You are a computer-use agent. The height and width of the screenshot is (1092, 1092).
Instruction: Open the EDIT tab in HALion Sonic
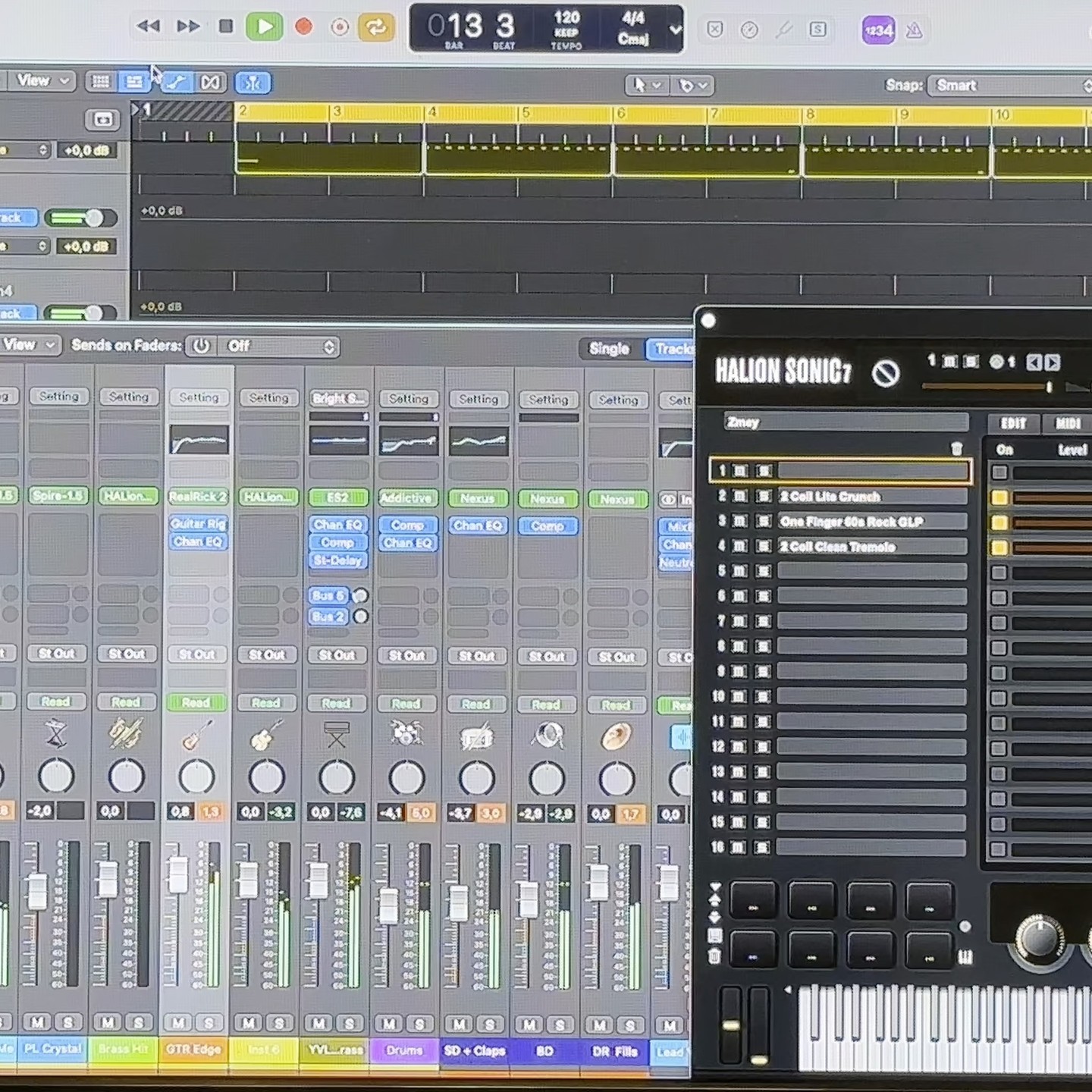[x=1013, y=423]
